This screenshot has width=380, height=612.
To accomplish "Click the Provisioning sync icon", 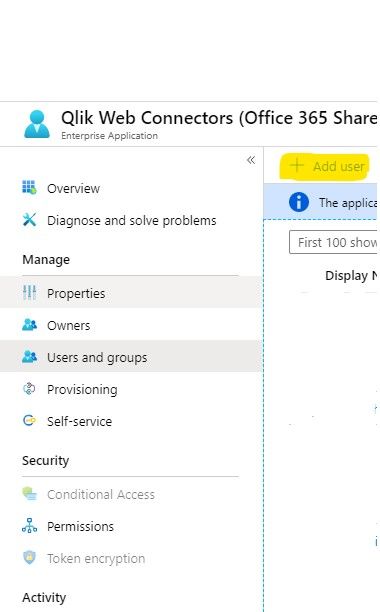I will click(x=29, y=389).
